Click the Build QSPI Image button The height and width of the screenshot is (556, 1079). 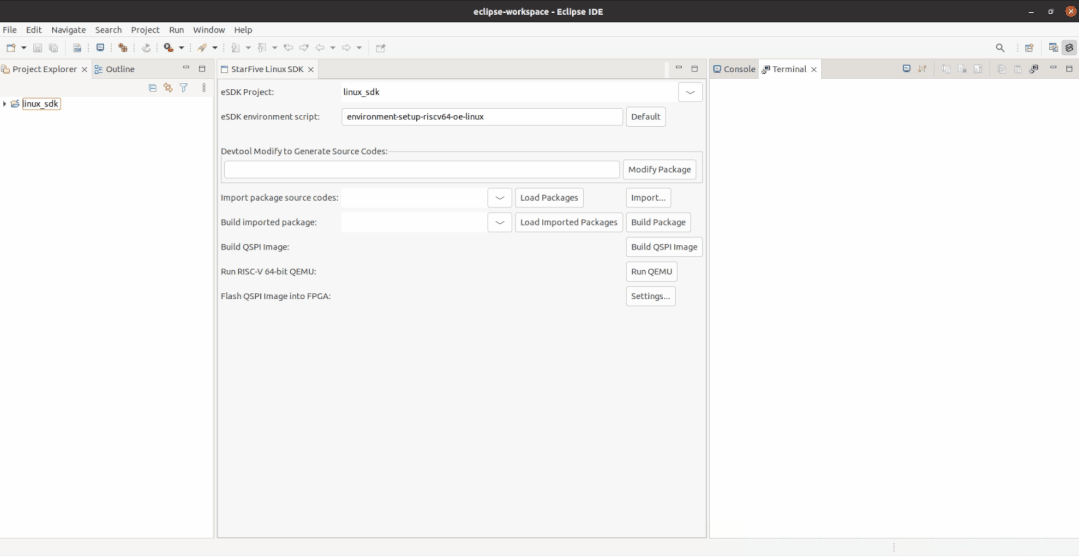coord(664,247)
